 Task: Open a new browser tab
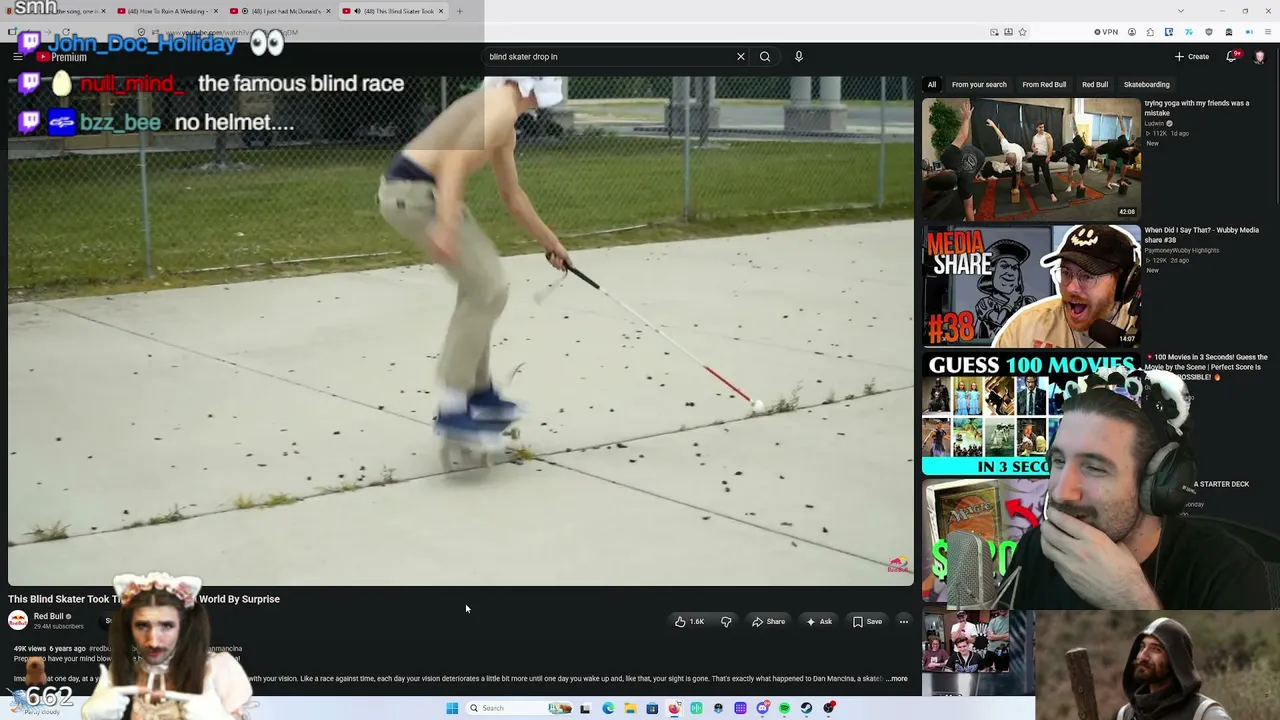tap(459, 11)
